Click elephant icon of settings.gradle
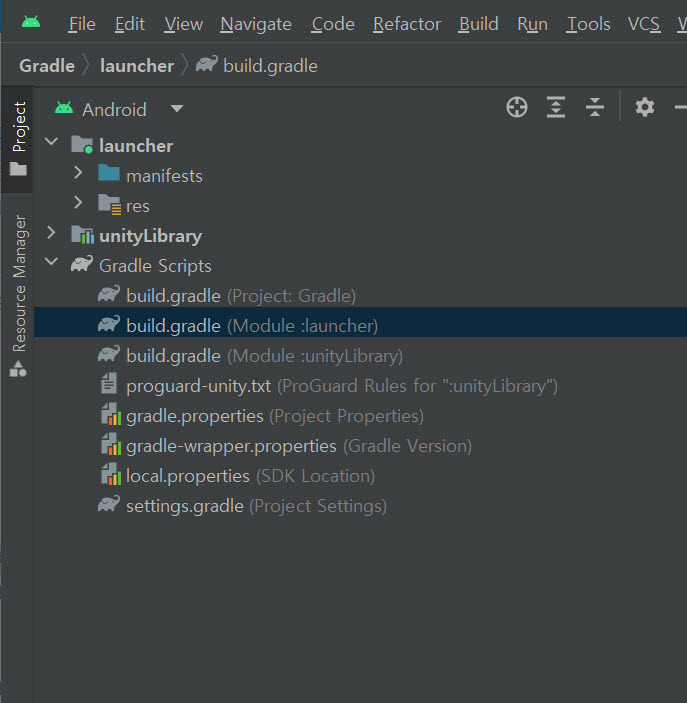Image resolution: width=687 pixels, height=703 pixels. [x=109, y=504]
